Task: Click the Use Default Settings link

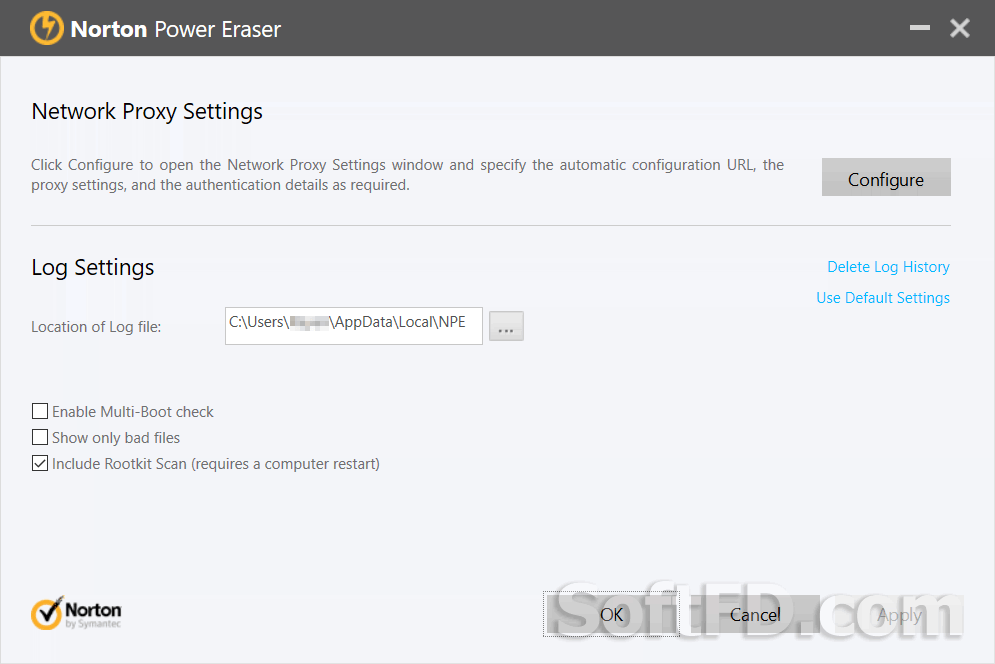Action: point(883,298)
